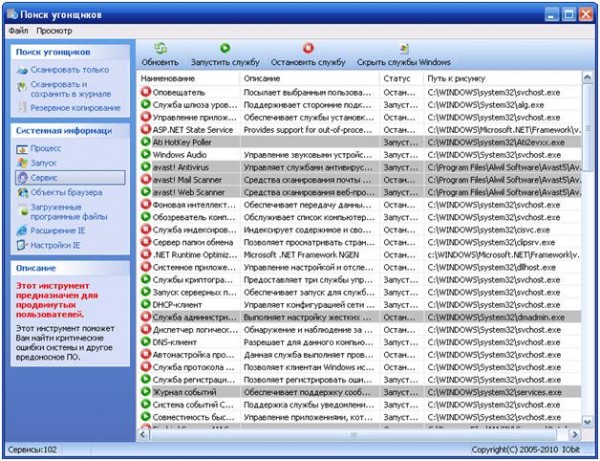Select the avast! Web Scanner row name

point(189,192)
